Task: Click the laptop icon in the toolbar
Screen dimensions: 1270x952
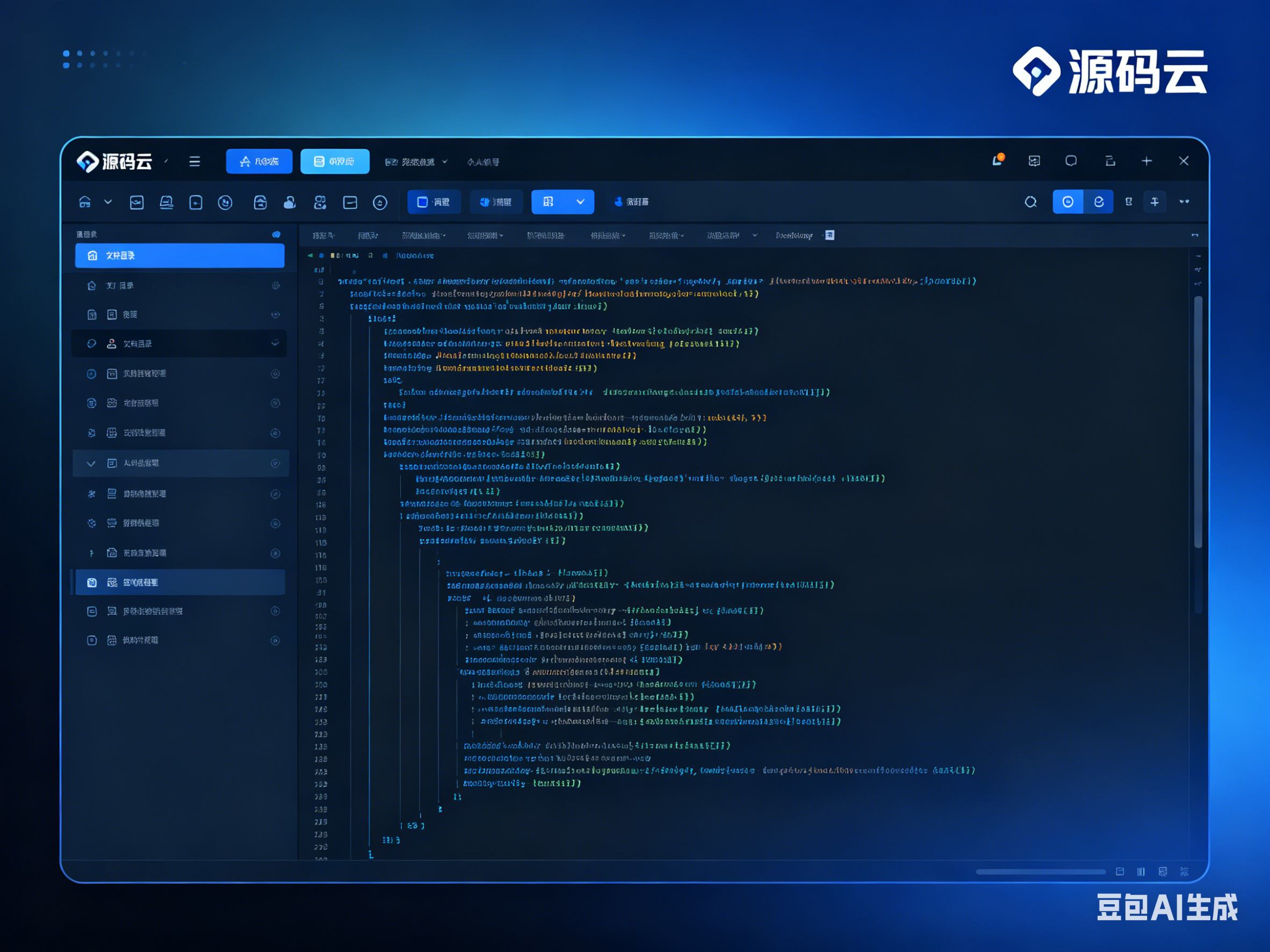Action: [x=167, y=202]
